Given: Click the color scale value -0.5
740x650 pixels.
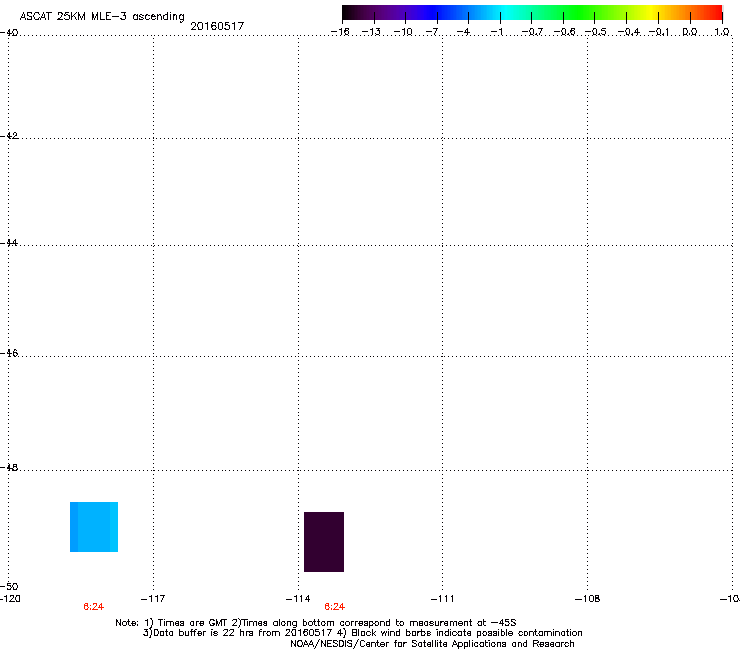Looking at the screenshot, I should pyautogui.click(x=596, y=32).
